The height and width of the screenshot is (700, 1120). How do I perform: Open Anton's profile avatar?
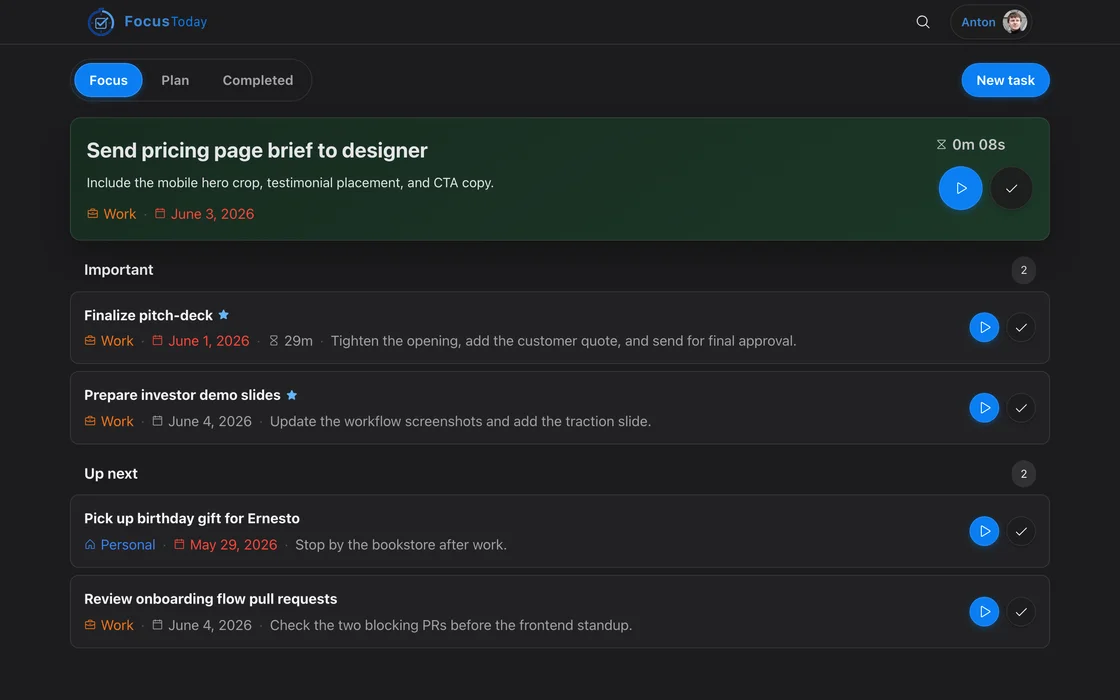1014,22
